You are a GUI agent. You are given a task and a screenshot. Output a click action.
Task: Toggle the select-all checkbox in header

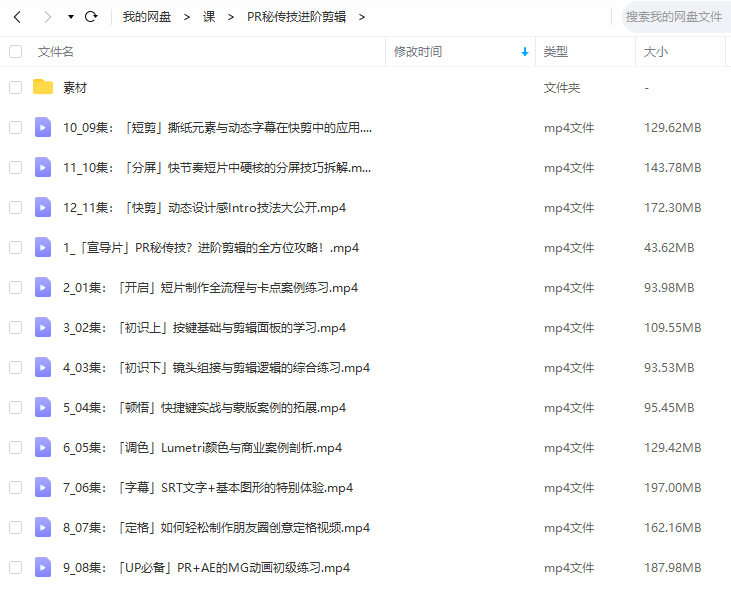(15, 51)
